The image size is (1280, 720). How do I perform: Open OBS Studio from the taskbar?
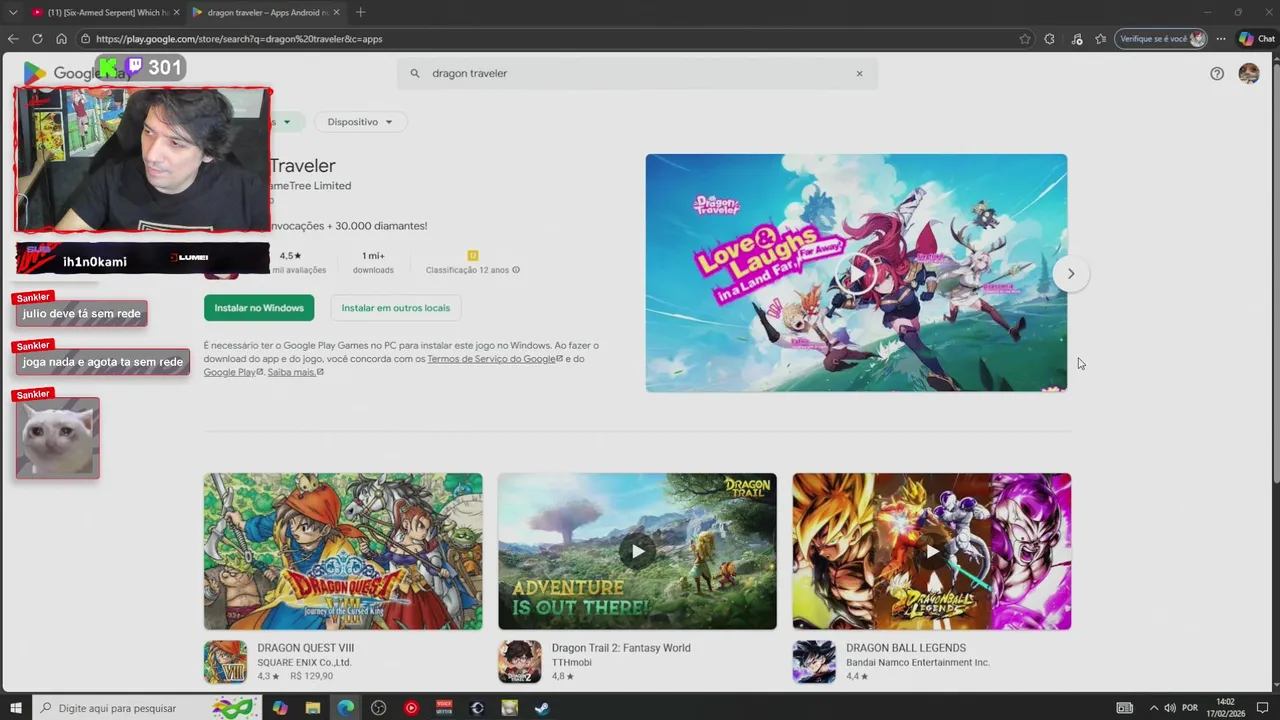pyautogui.click(x=378, y=708)
